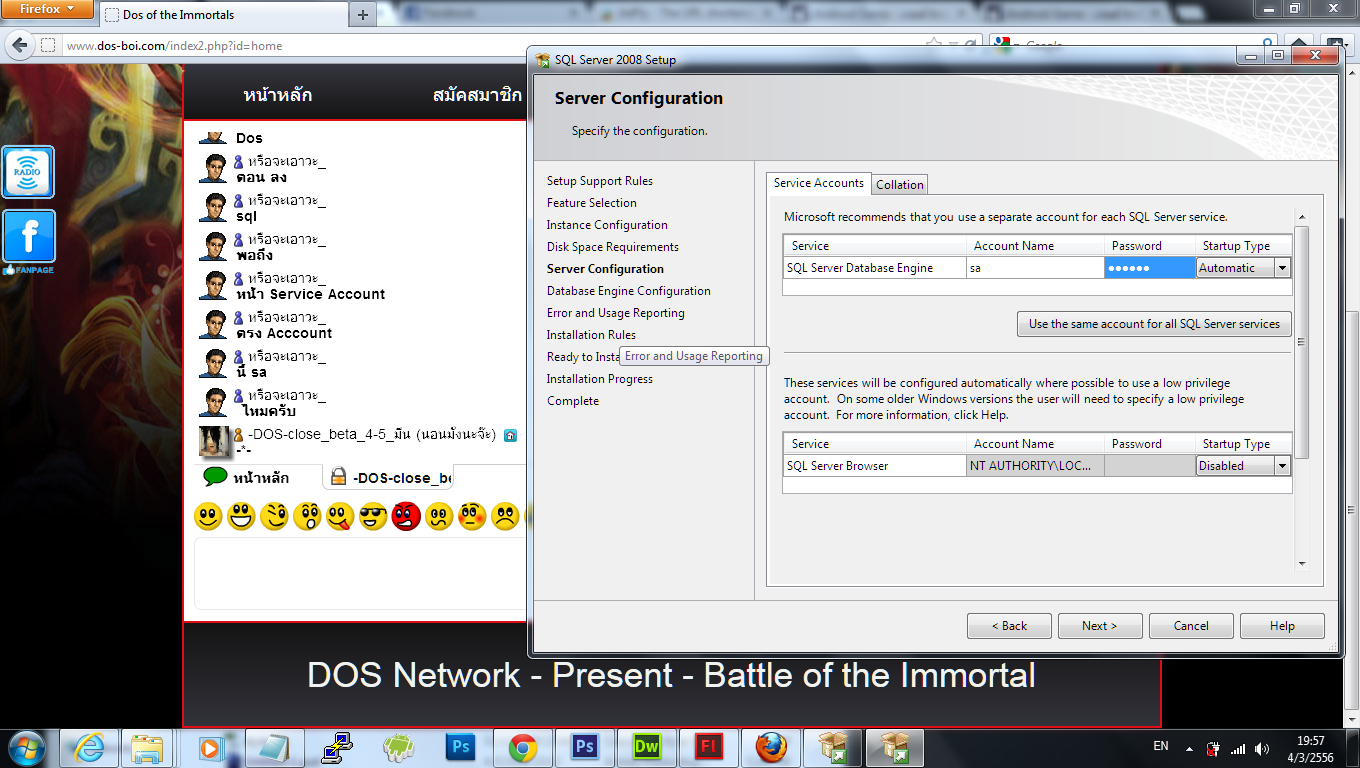Click Instance Configuration step
The image size is (1360, 768).
click(607, 225)
